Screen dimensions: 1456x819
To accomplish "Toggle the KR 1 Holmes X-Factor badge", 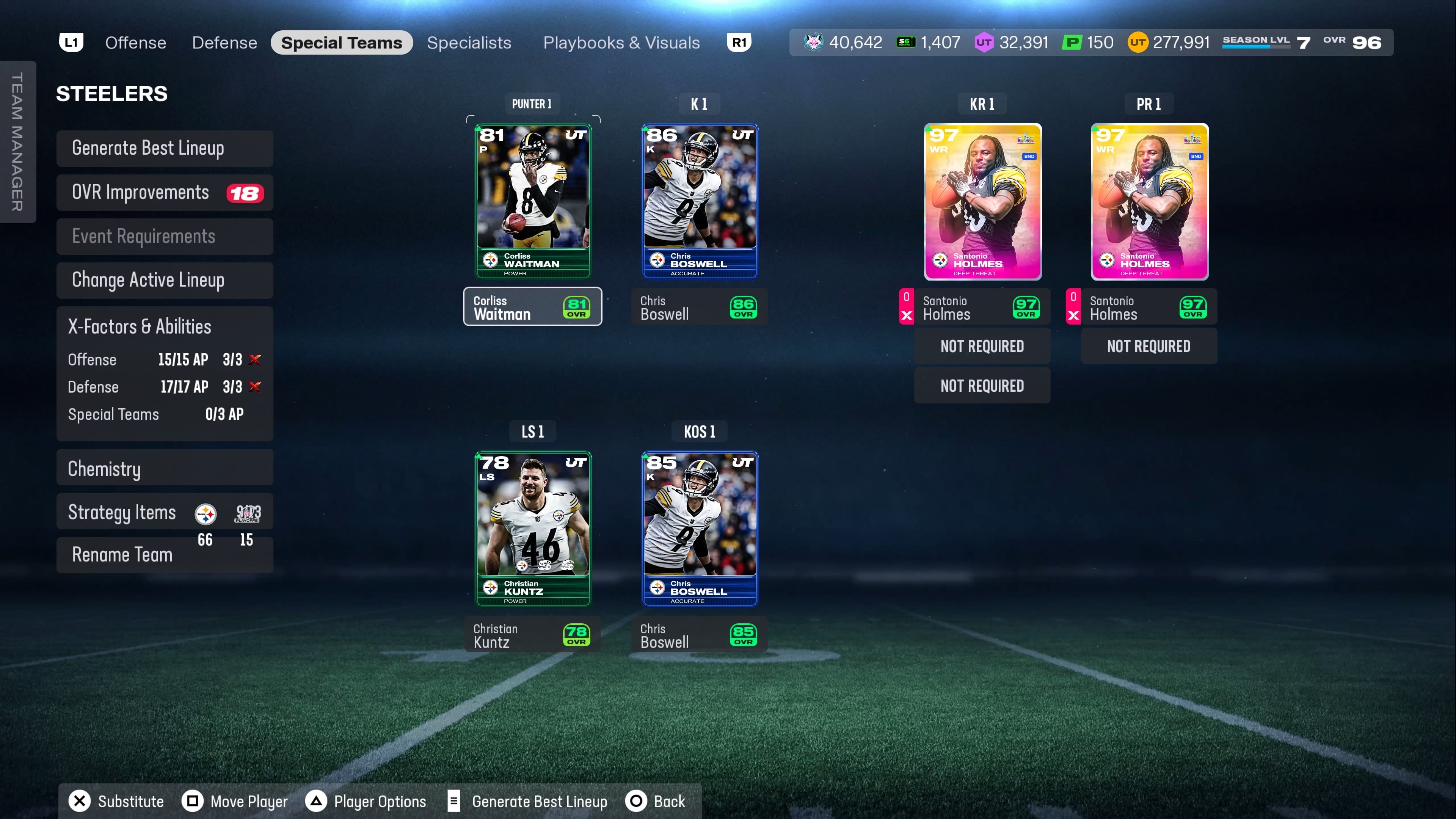I will pyautogui.click(x=906, y=306).
